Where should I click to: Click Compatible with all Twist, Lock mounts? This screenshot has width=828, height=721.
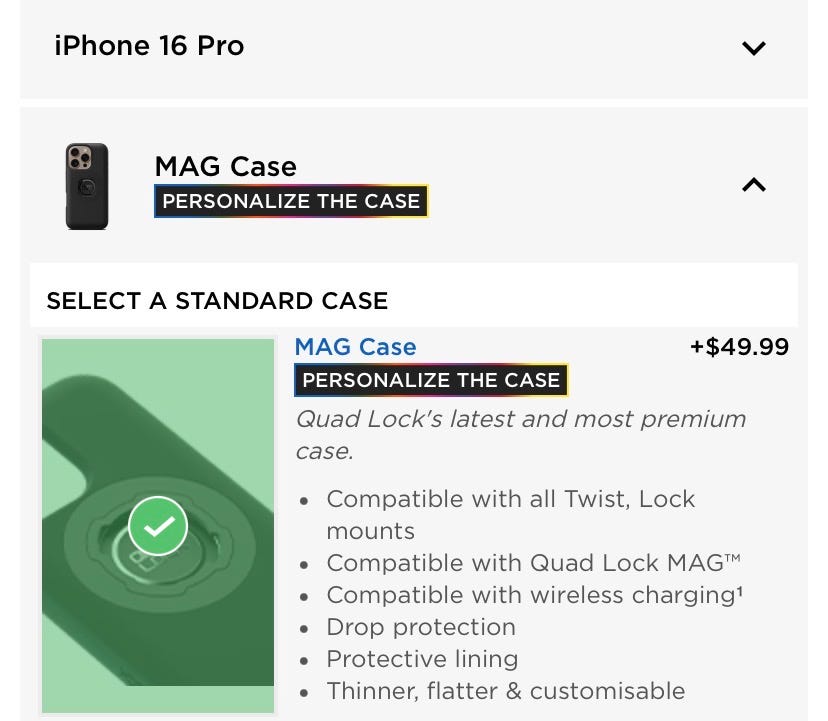[x=510, y=514]
